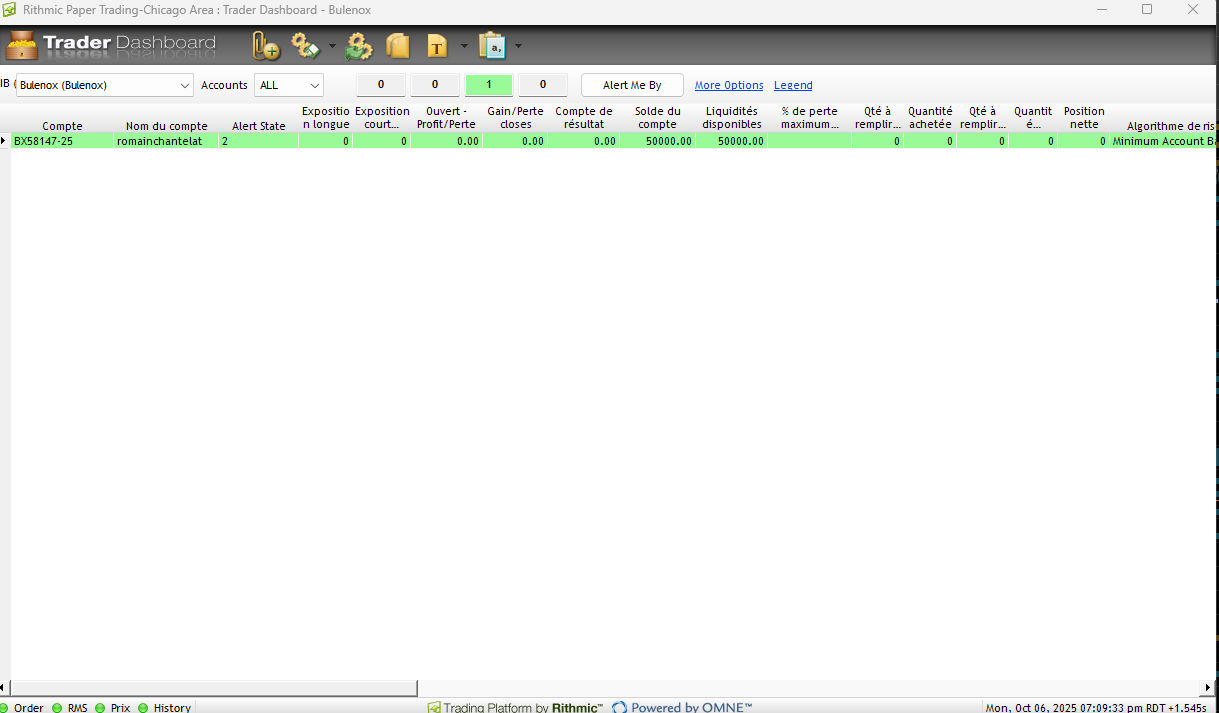Image resolution: width=1219 pixels, height=713 pixels.
Task: Click the % de perte maximum column header
Action: pyautogui.click(x=810, y=118)
